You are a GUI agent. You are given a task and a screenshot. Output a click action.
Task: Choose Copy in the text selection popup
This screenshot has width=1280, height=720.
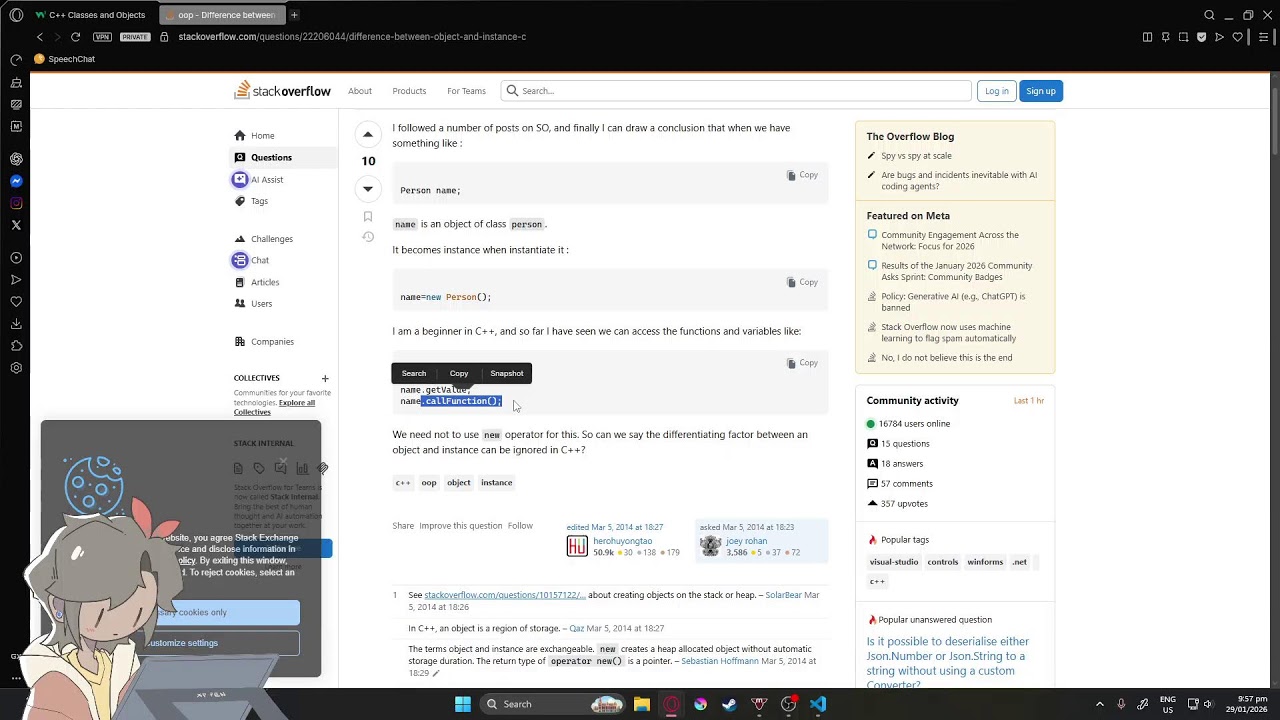pyautogui.click(x=459, y=373)
